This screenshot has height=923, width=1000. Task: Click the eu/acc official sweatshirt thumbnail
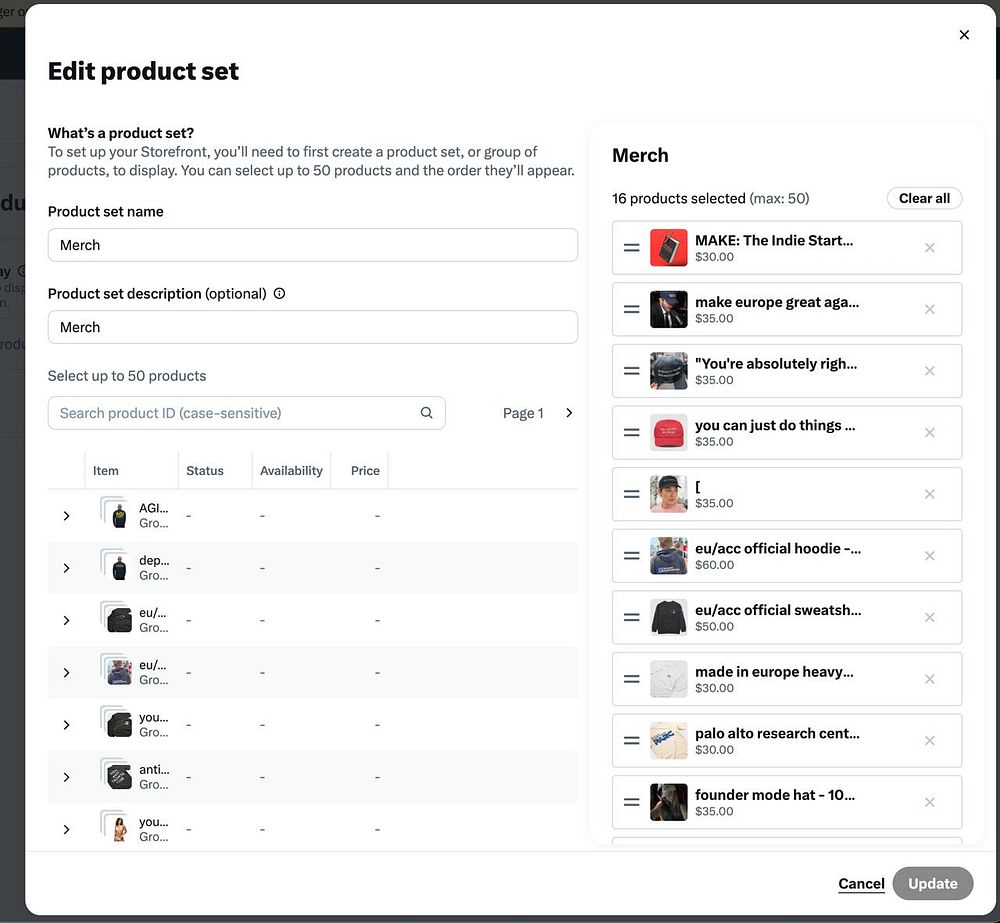pyautogui.click(x=669, y=618)
